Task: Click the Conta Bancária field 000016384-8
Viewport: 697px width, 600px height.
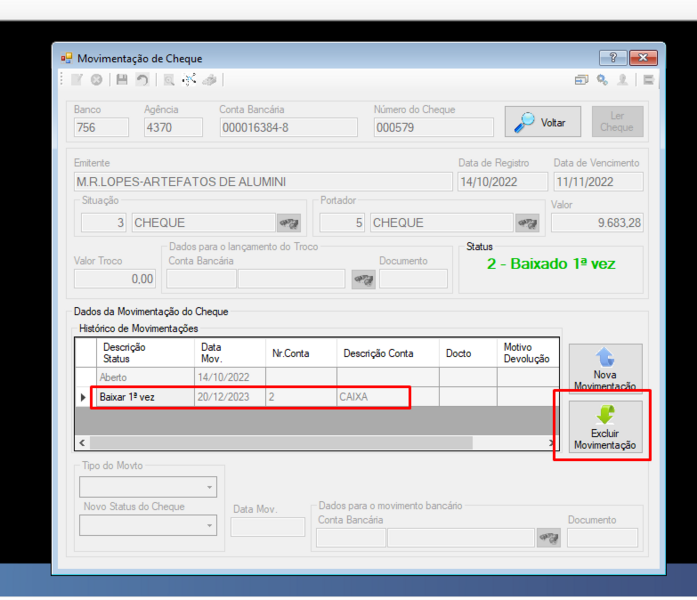Action: pos(288,128)
